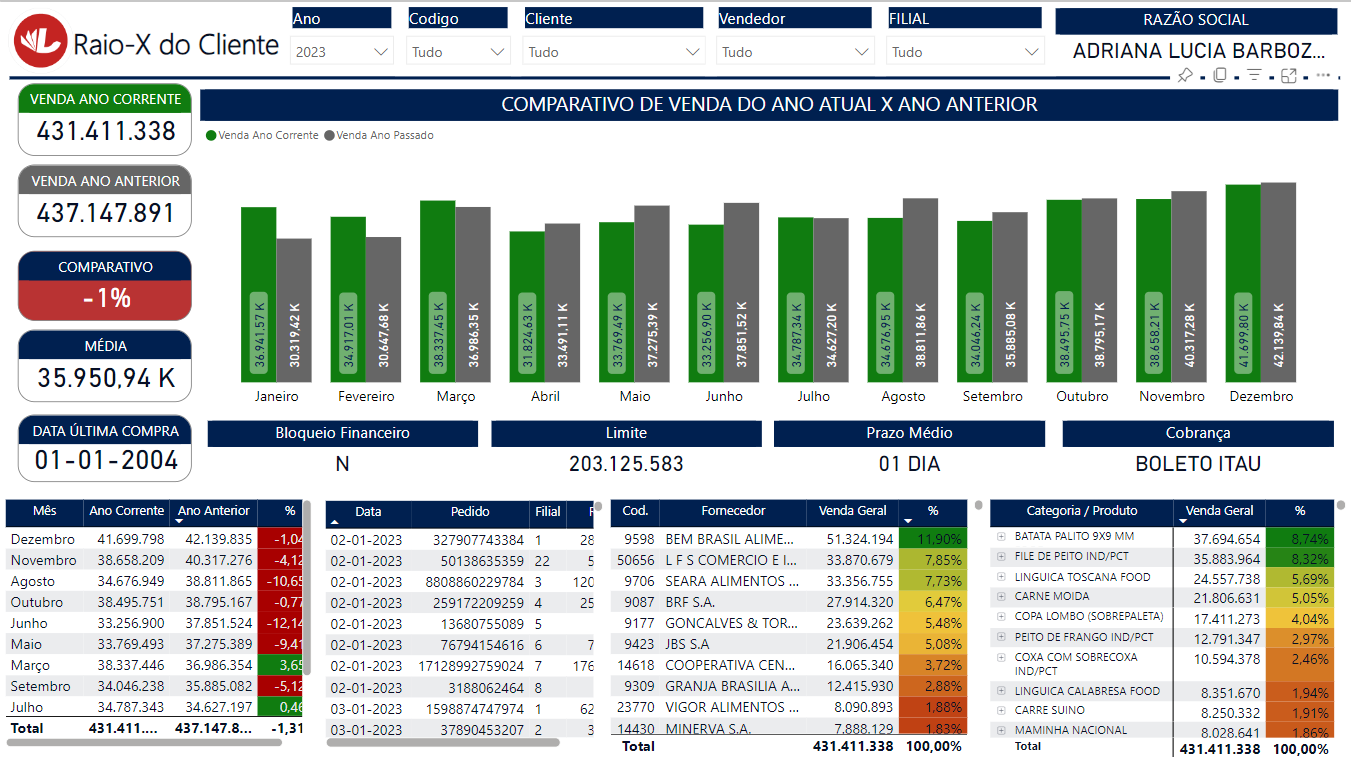1351x776 pixels.
Task: Sort by the Data column header
Action: (368, 512)
